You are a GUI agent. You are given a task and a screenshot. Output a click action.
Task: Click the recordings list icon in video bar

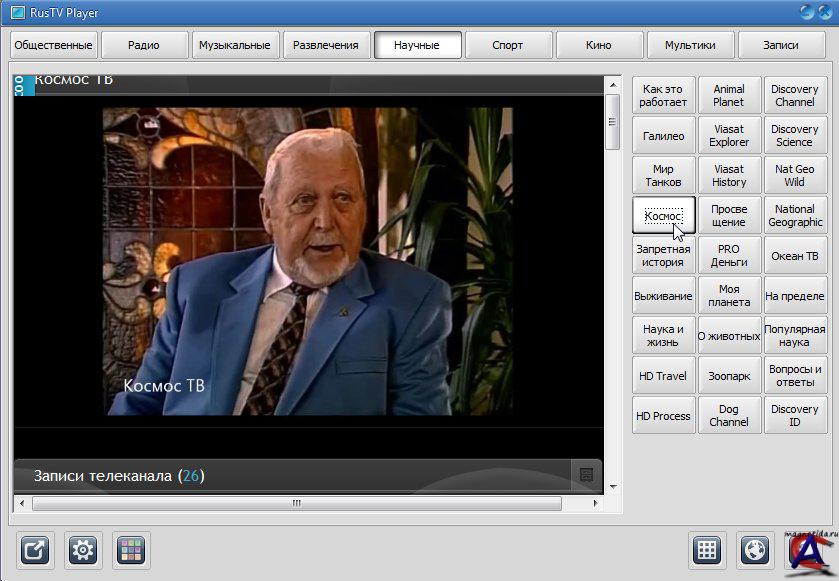tap(587, 475)
